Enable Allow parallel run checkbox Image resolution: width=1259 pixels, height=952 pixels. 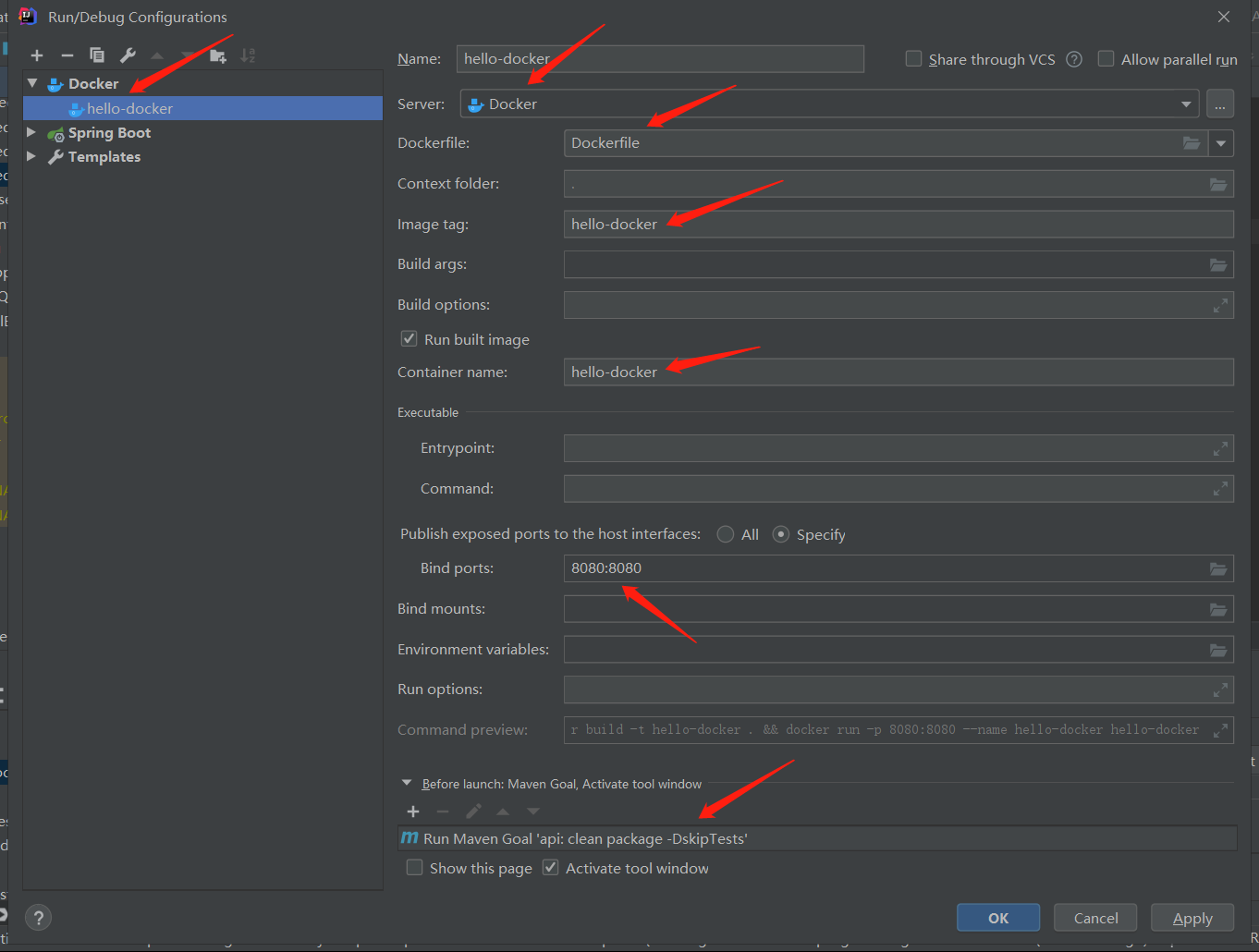[1106, 58]
